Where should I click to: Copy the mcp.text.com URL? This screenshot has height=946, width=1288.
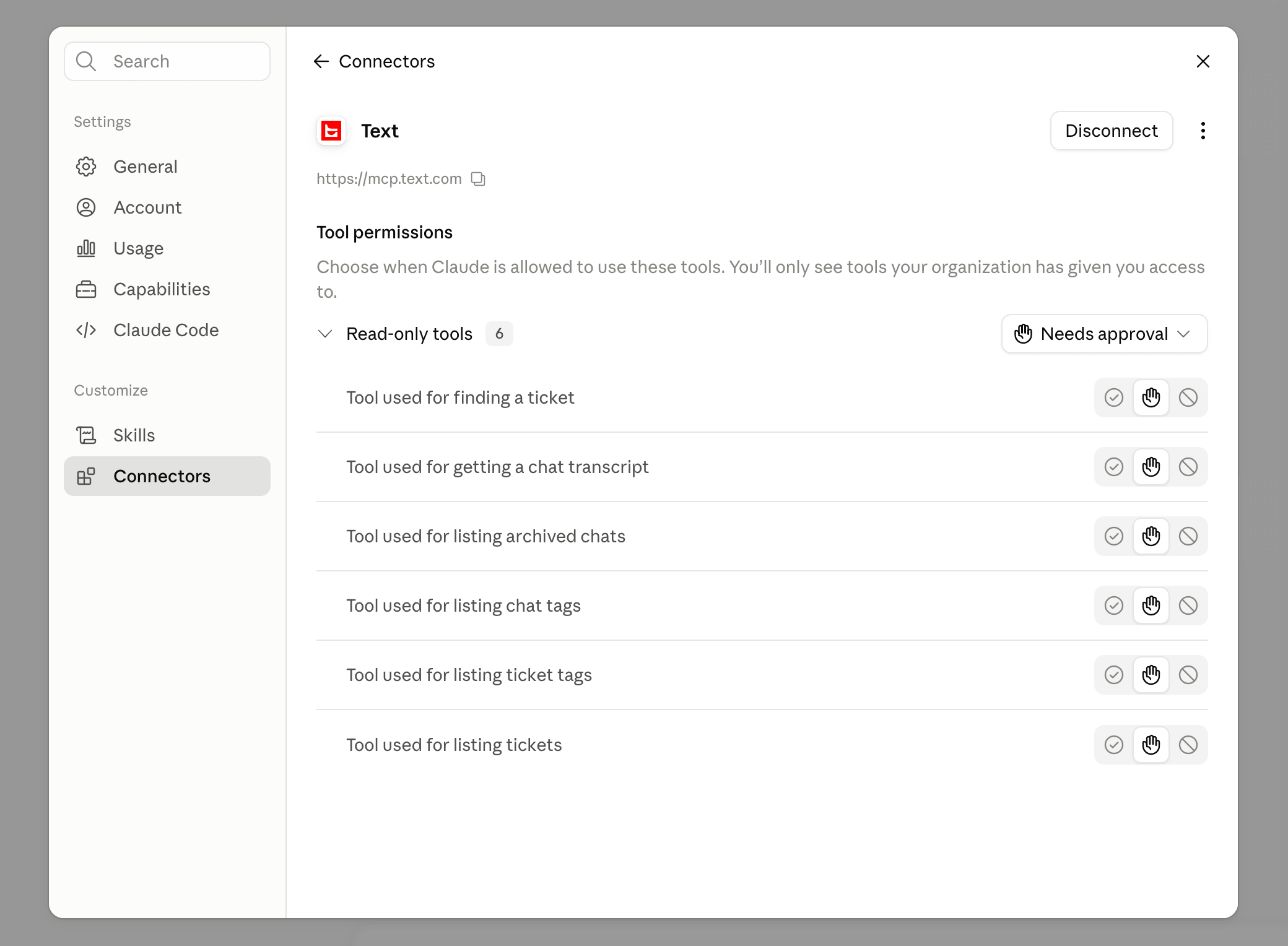point(478,179)
